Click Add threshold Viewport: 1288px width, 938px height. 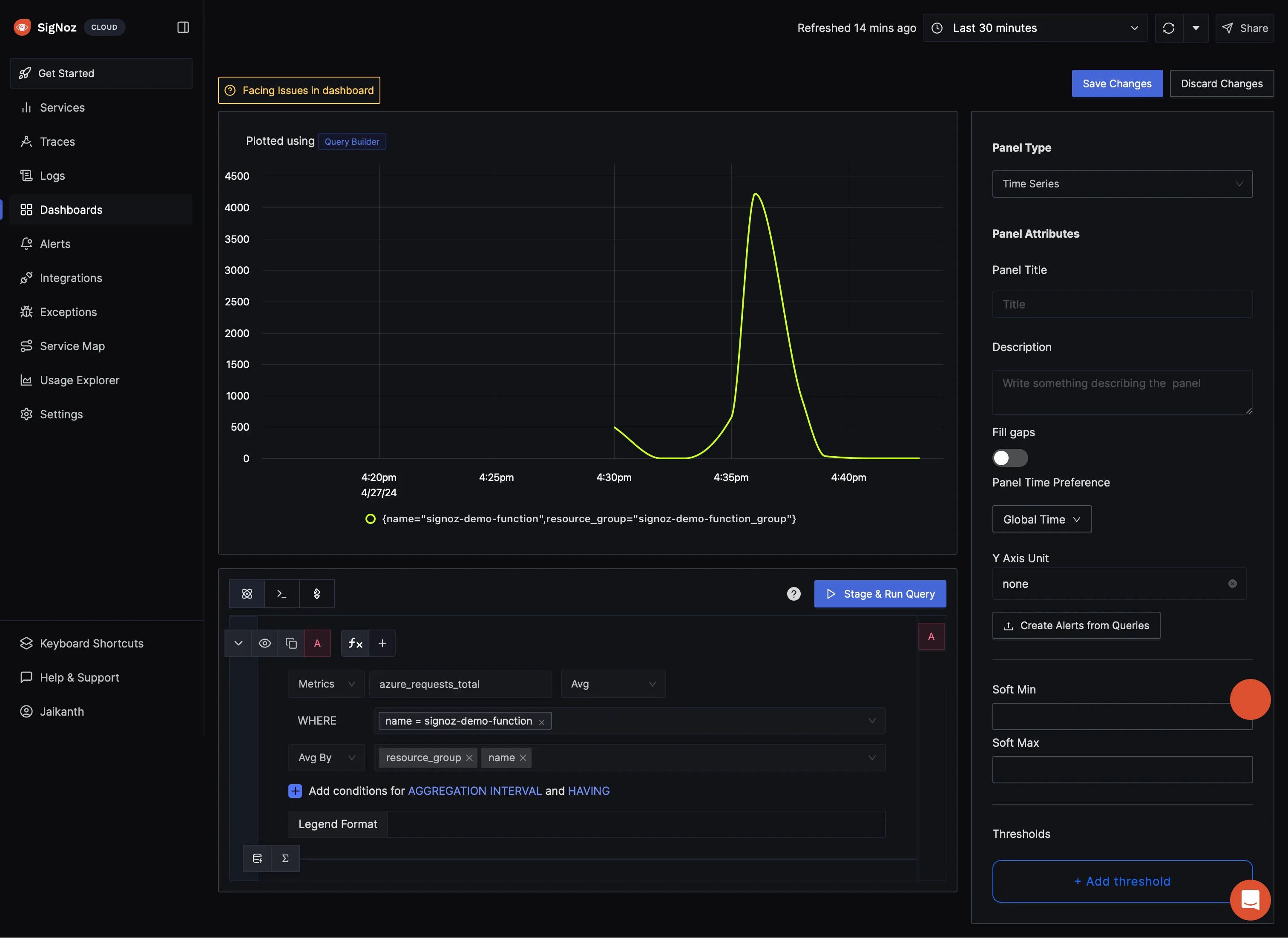click(x=1122, y=881)
